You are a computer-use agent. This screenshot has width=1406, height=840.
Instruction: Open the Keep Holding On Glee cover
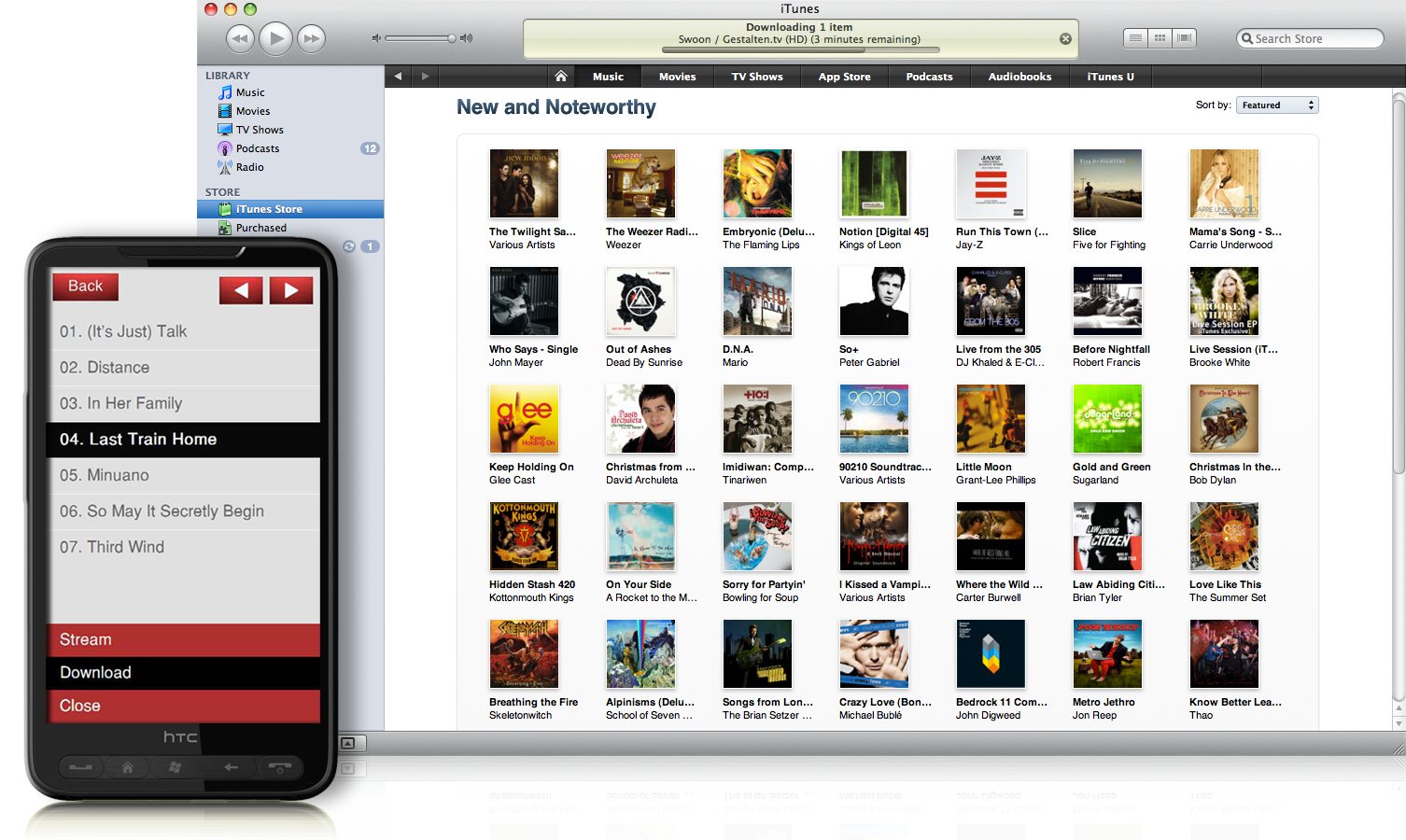point(524,419)
